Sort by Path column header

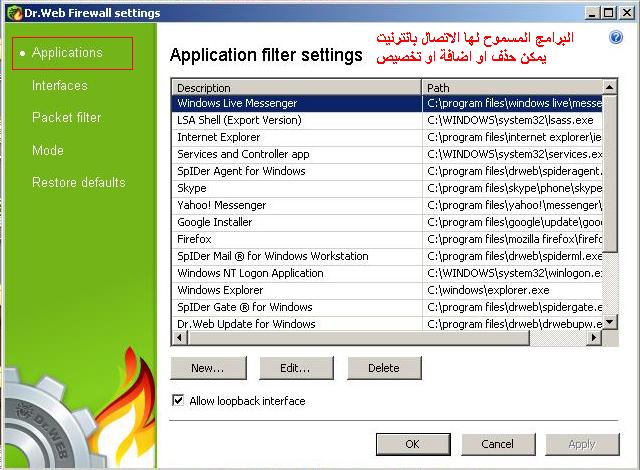point(512,88)
